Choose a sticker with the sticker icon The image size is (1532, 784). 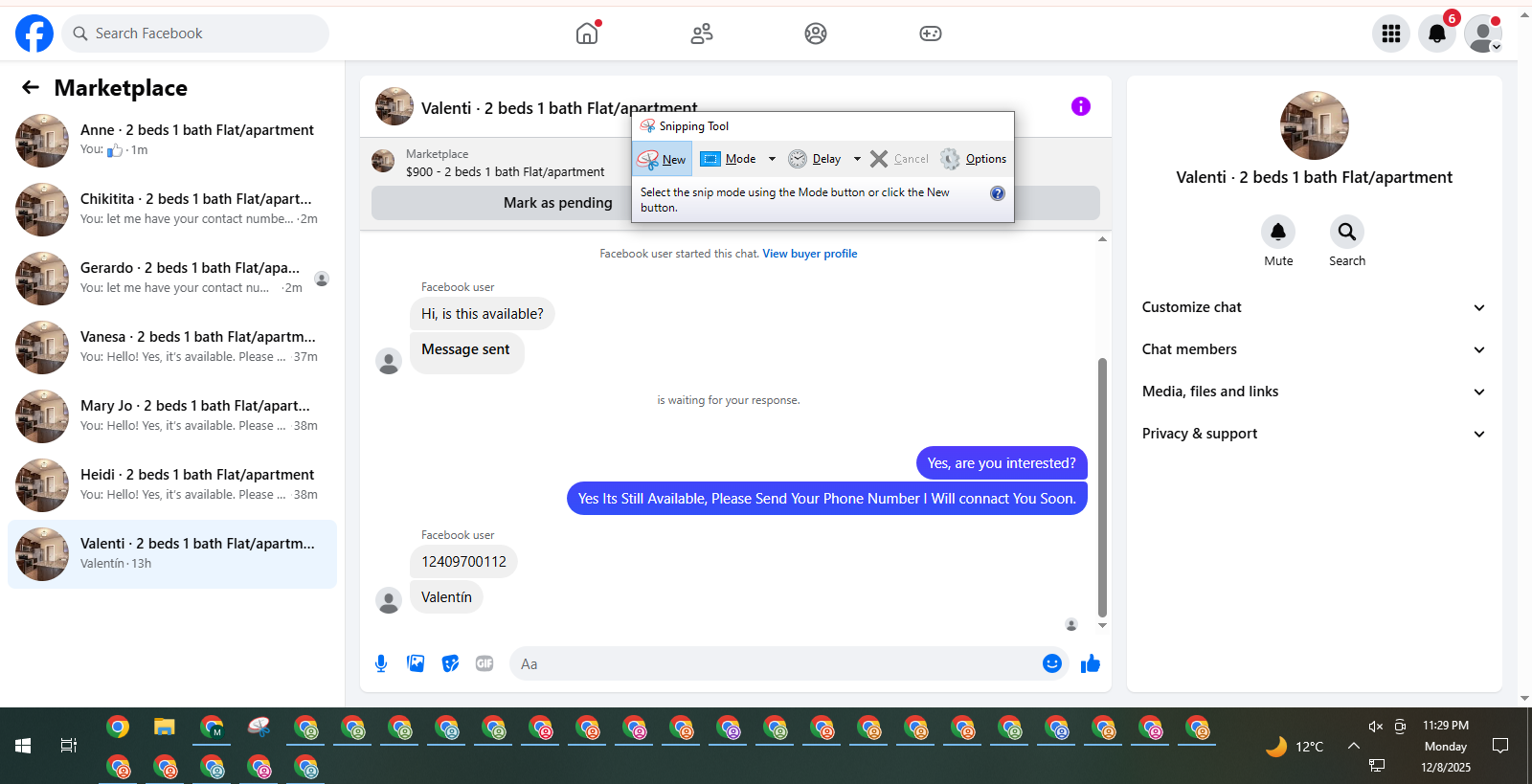pyautogui.click(x=450, y=663)
